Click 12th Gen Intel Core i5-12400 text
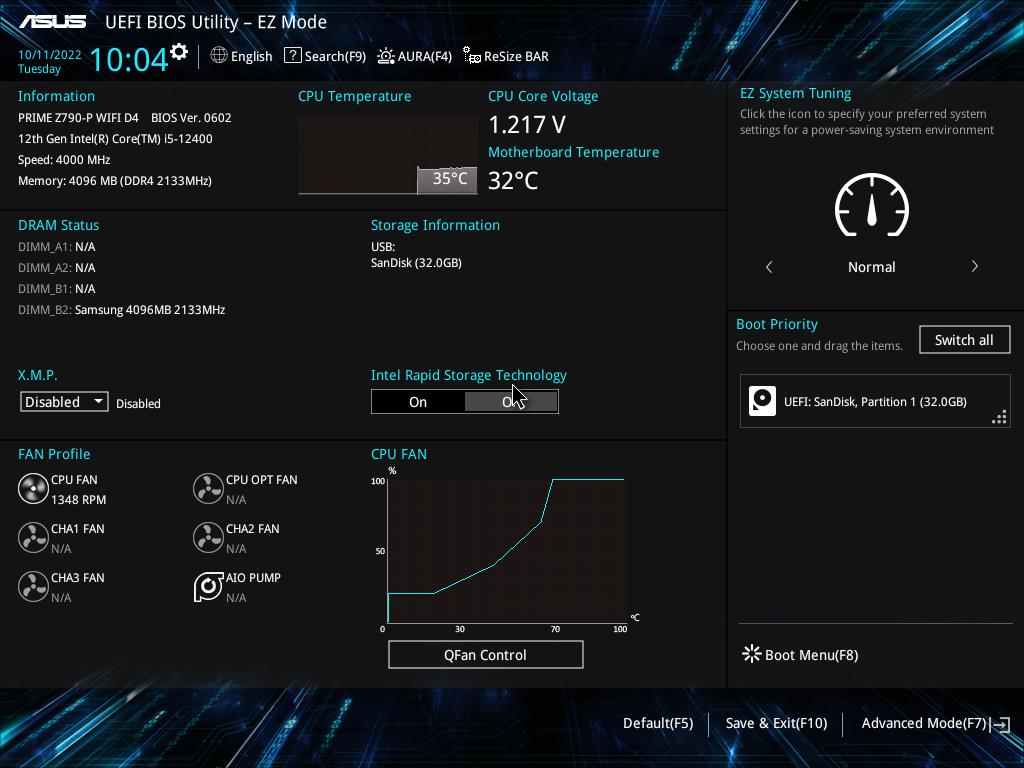This screenshot has width=1024, height=768. point(115,138)
